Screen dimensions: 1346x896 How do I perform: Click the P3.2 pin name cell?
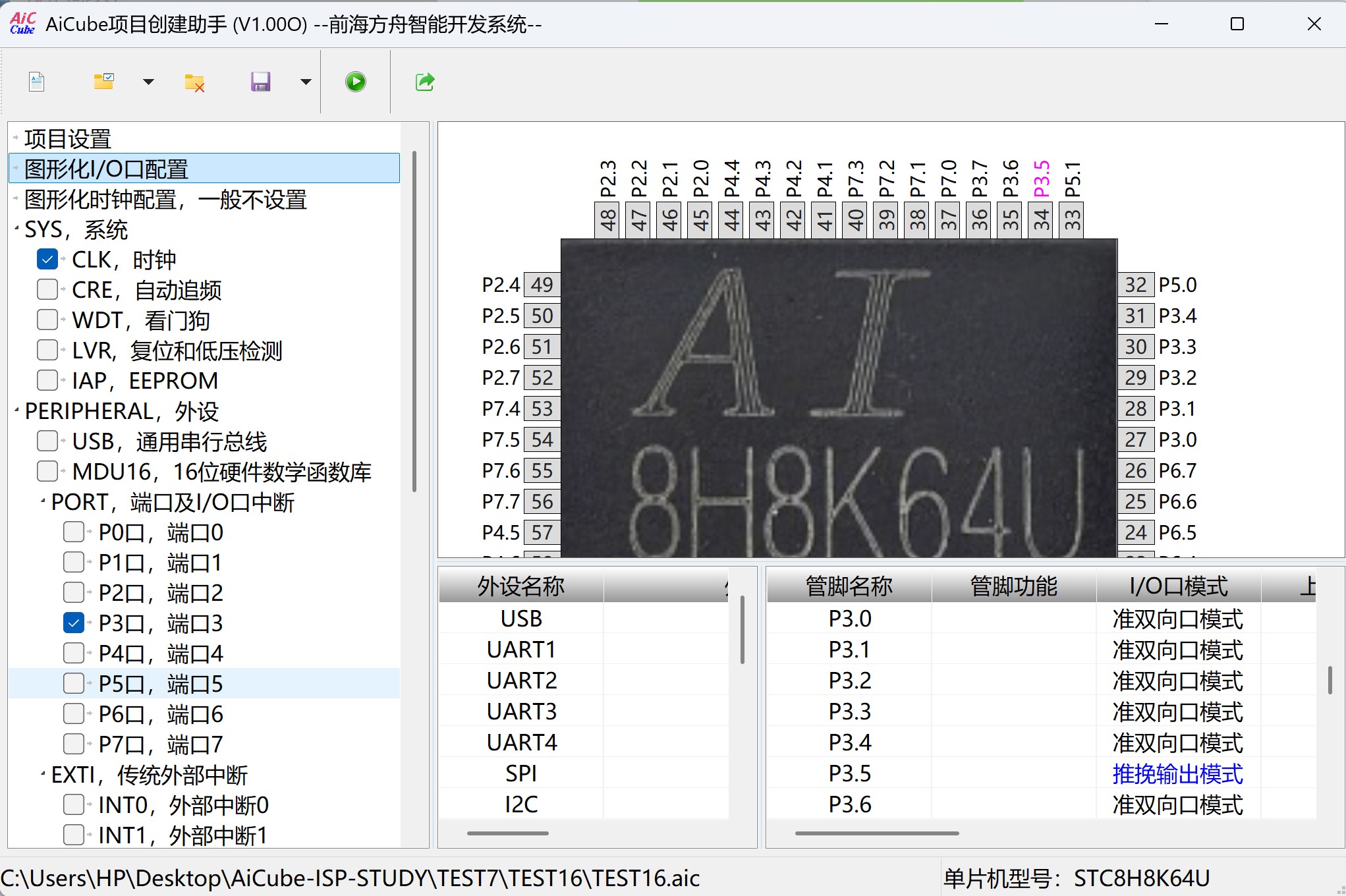(849, 681)
